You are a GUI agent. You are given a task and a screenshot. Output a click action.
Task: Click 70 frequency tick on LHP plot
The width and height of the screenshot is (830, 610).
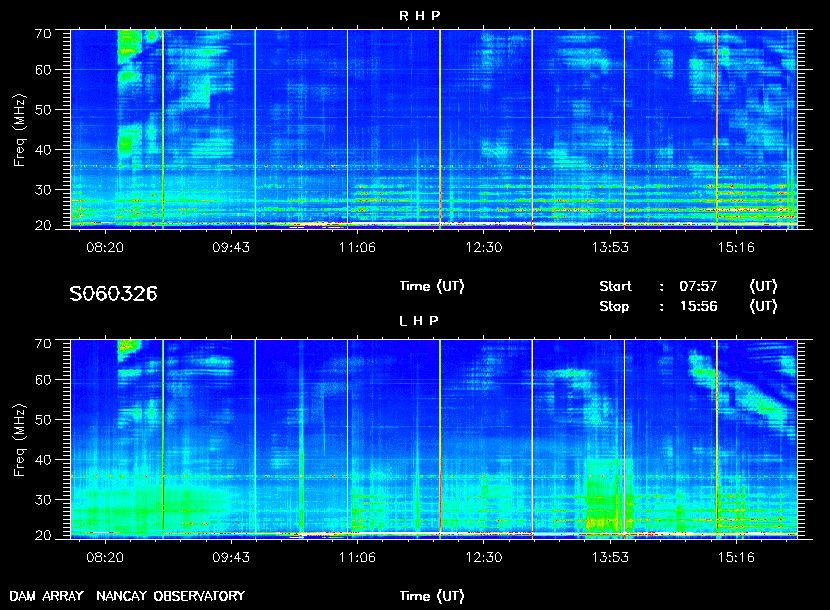coord(43,344)
